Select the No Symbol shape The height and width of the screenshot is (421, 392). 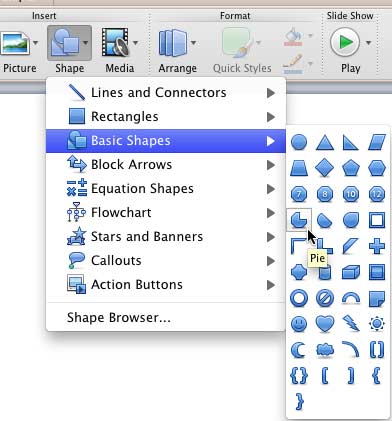coord(325,298)
